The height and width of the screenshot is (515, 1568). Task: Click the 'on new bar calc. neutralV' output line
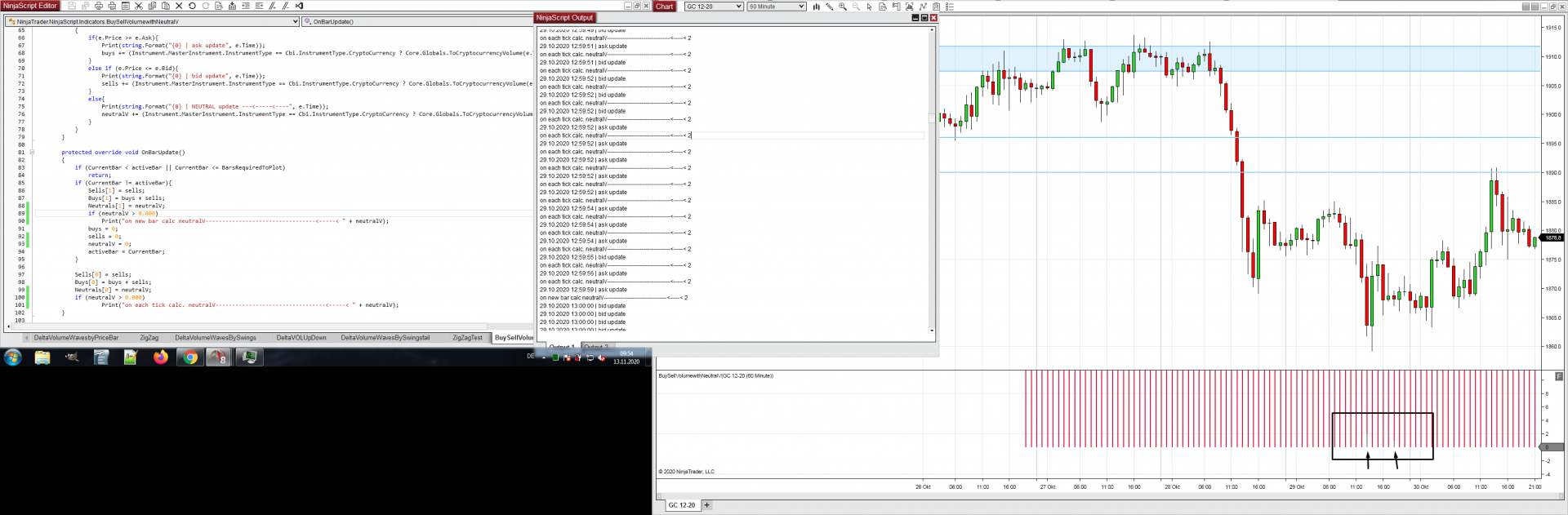click(613, 298)
